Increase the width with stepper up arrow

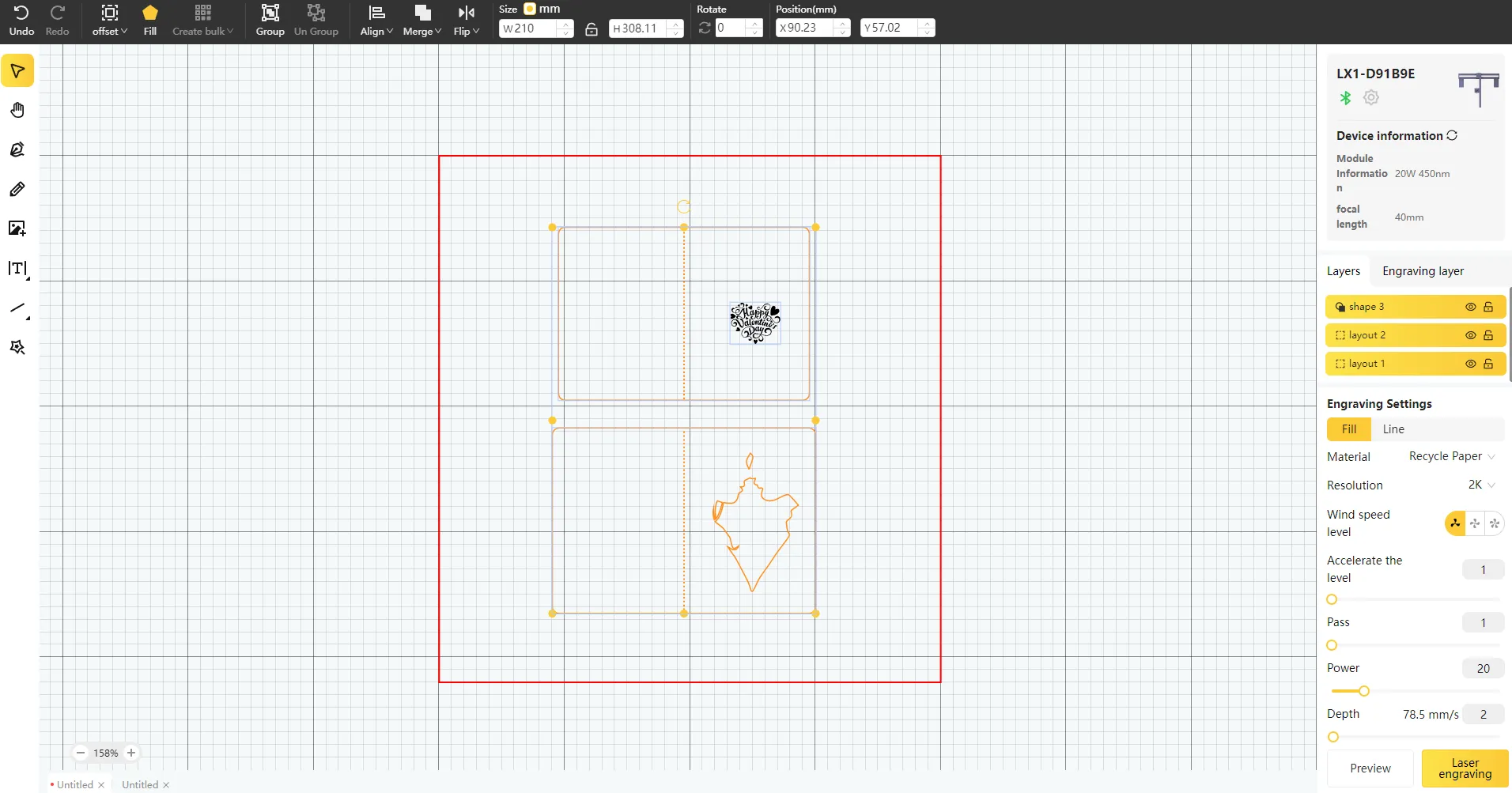(x=565, y=24)
